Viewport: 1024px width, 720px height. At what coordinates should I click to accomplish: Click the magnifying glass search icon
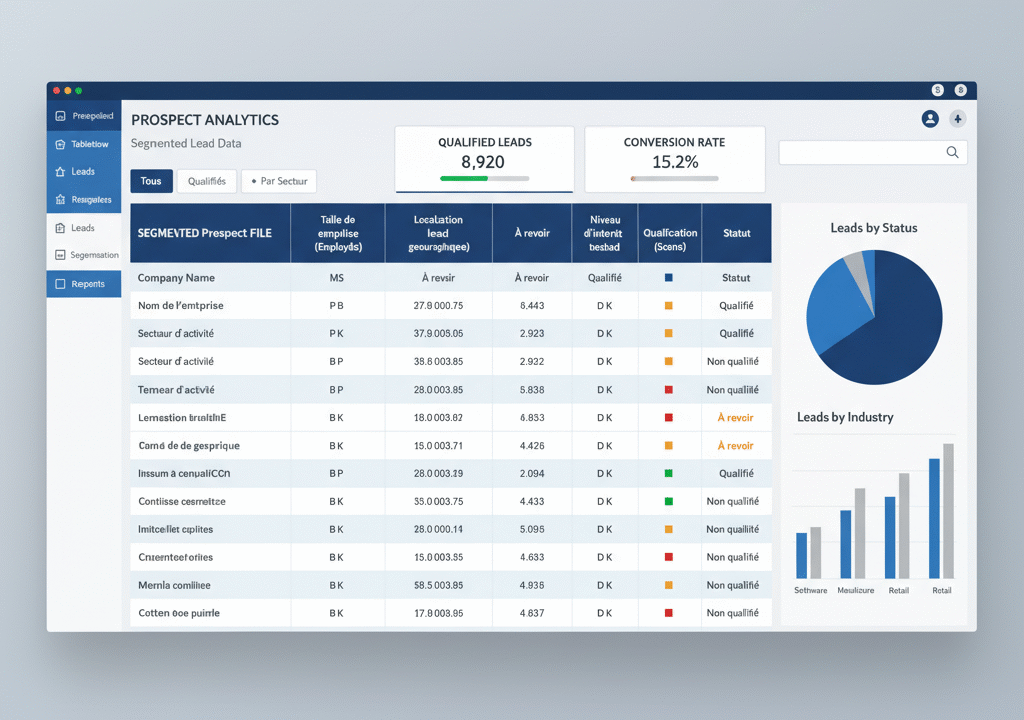click(x=952, y=152)
